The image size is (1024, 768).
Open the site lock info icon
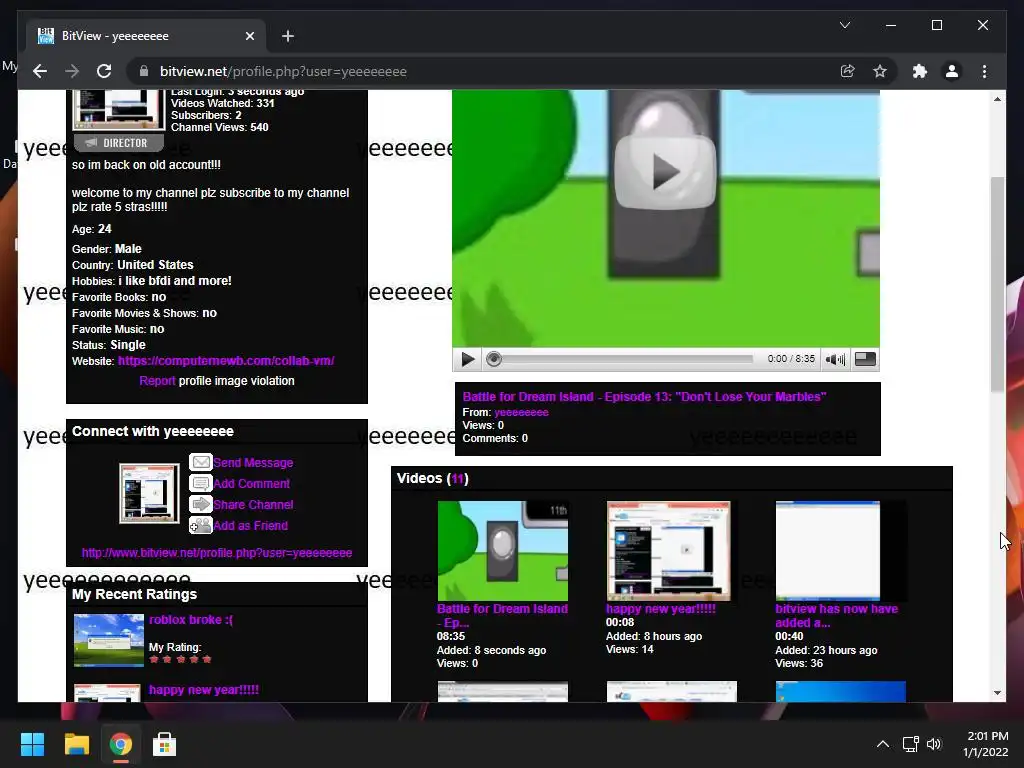pyautogui.click(x=144, y=71)
